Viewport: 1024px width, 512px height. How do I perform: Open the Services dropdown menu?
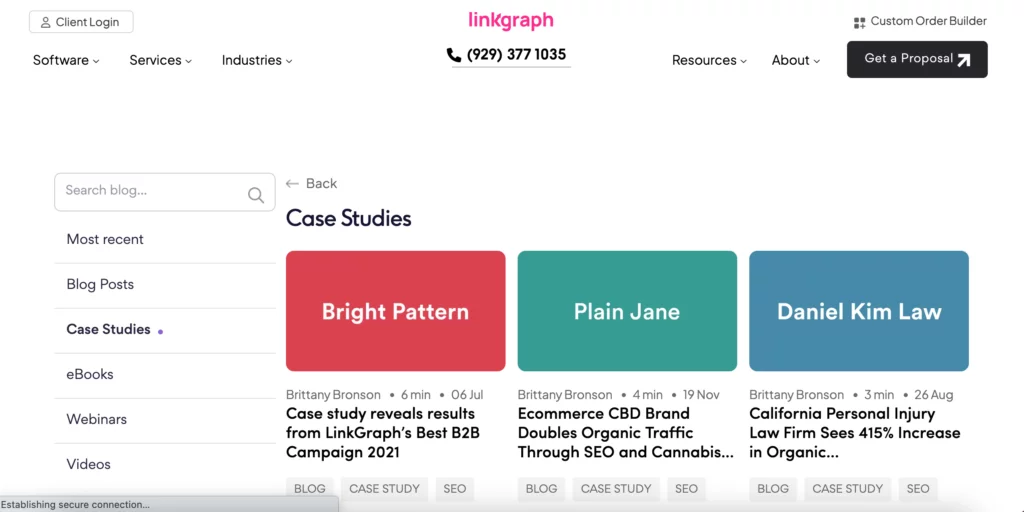coord(160,60)
